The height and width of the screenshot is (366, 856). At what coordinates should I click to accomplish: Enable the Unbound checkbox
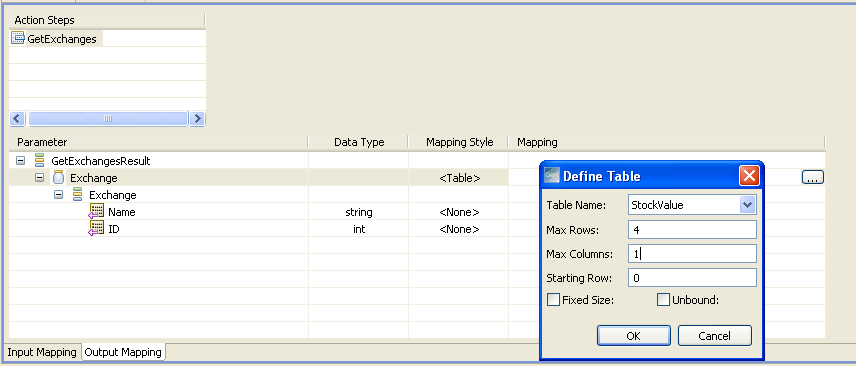(x=663, y=299)
